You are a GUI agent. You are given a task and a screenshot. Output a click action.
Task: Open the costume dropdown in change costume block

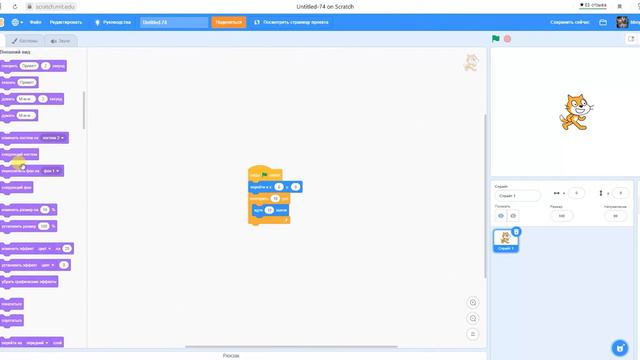53,138
